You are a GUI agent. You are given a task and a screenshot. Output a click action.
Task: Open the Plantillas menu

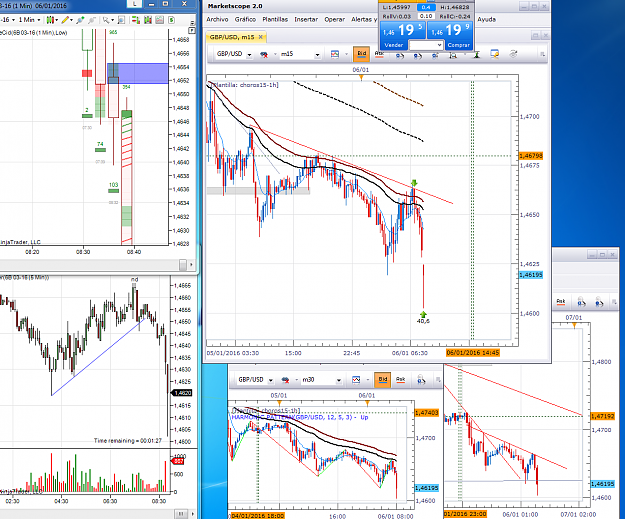pyautogui.click(x=275, y=19)
